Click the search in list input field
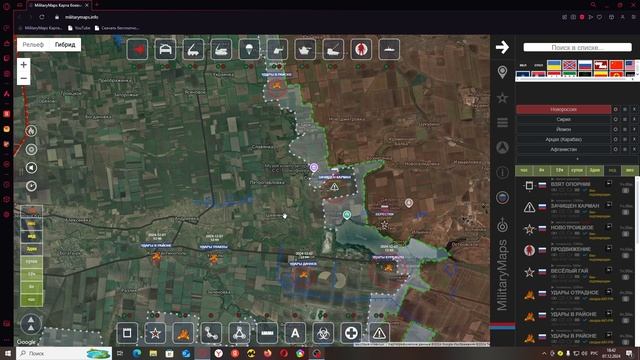 (577, 47)
